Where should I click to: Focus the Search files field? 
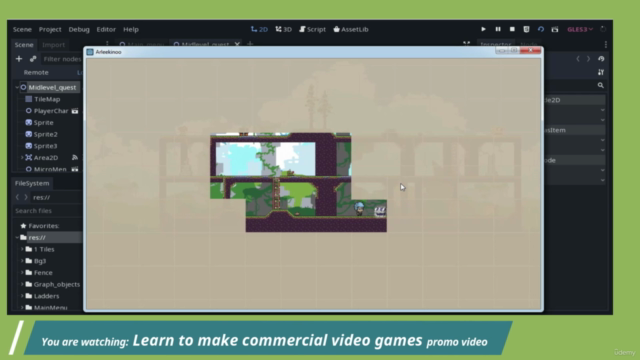47,211
